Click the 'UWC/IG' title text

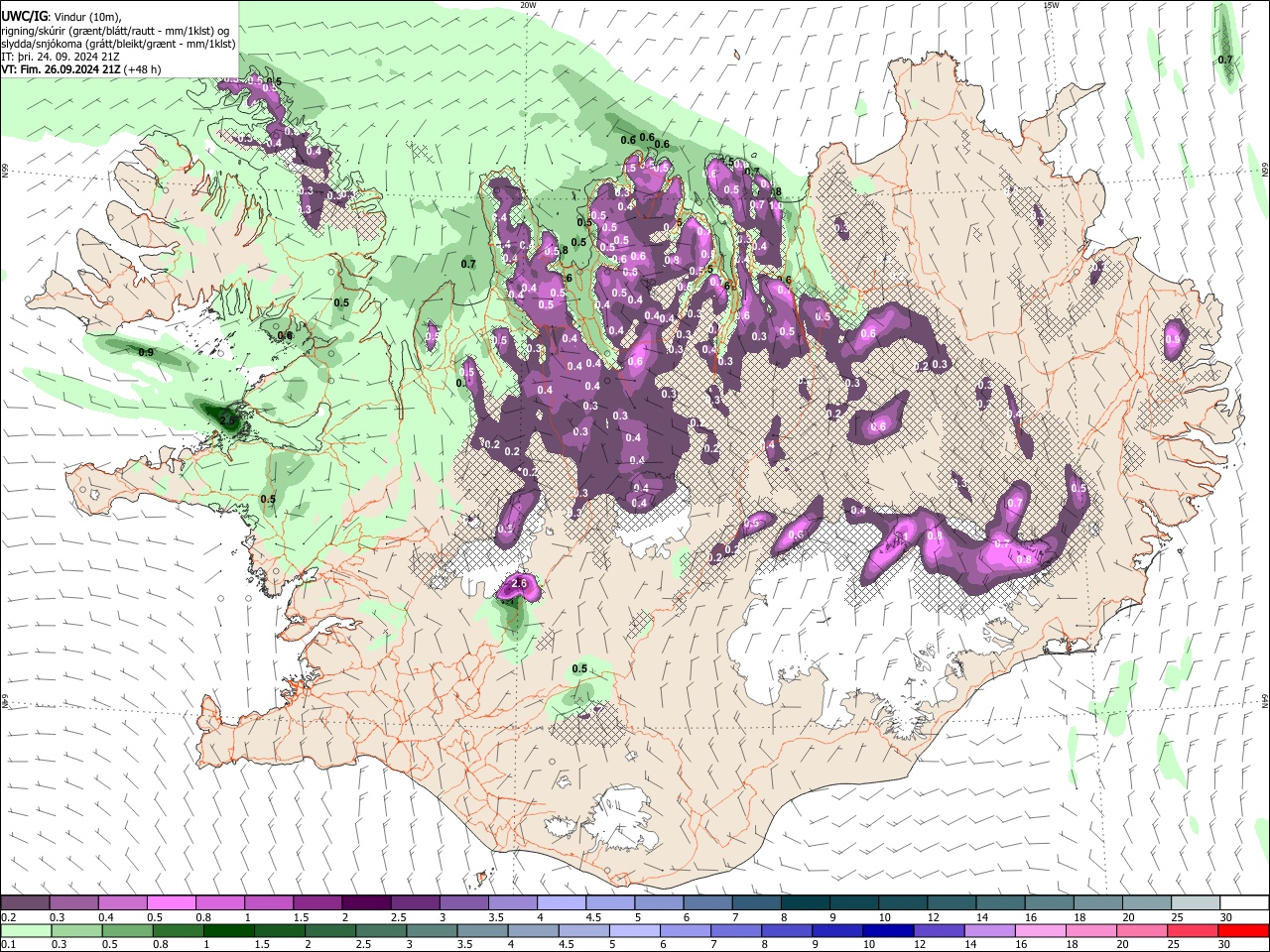click(x=24, y=17)
